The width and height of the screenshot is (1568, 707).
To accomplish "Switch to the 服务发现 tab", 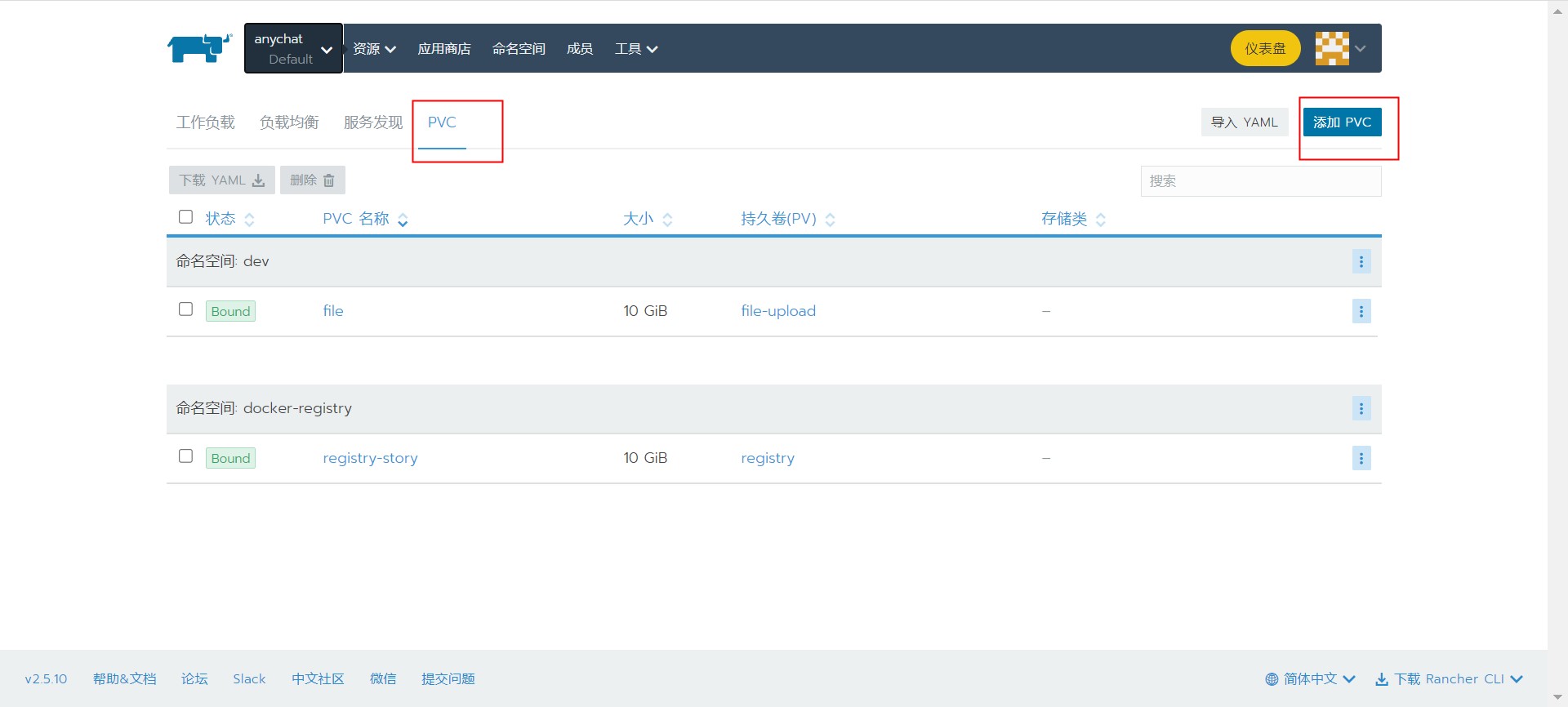I will pos(373,122).
